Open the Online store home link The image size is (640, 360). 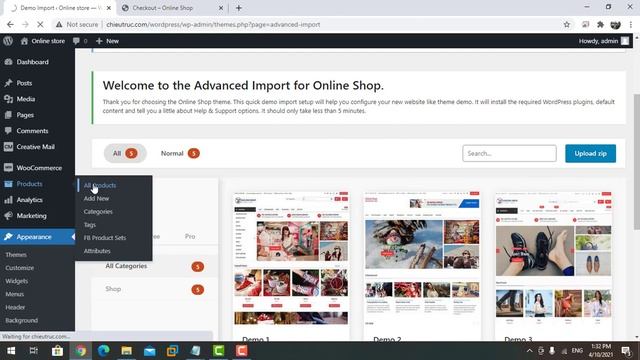(x=43, y=41)
